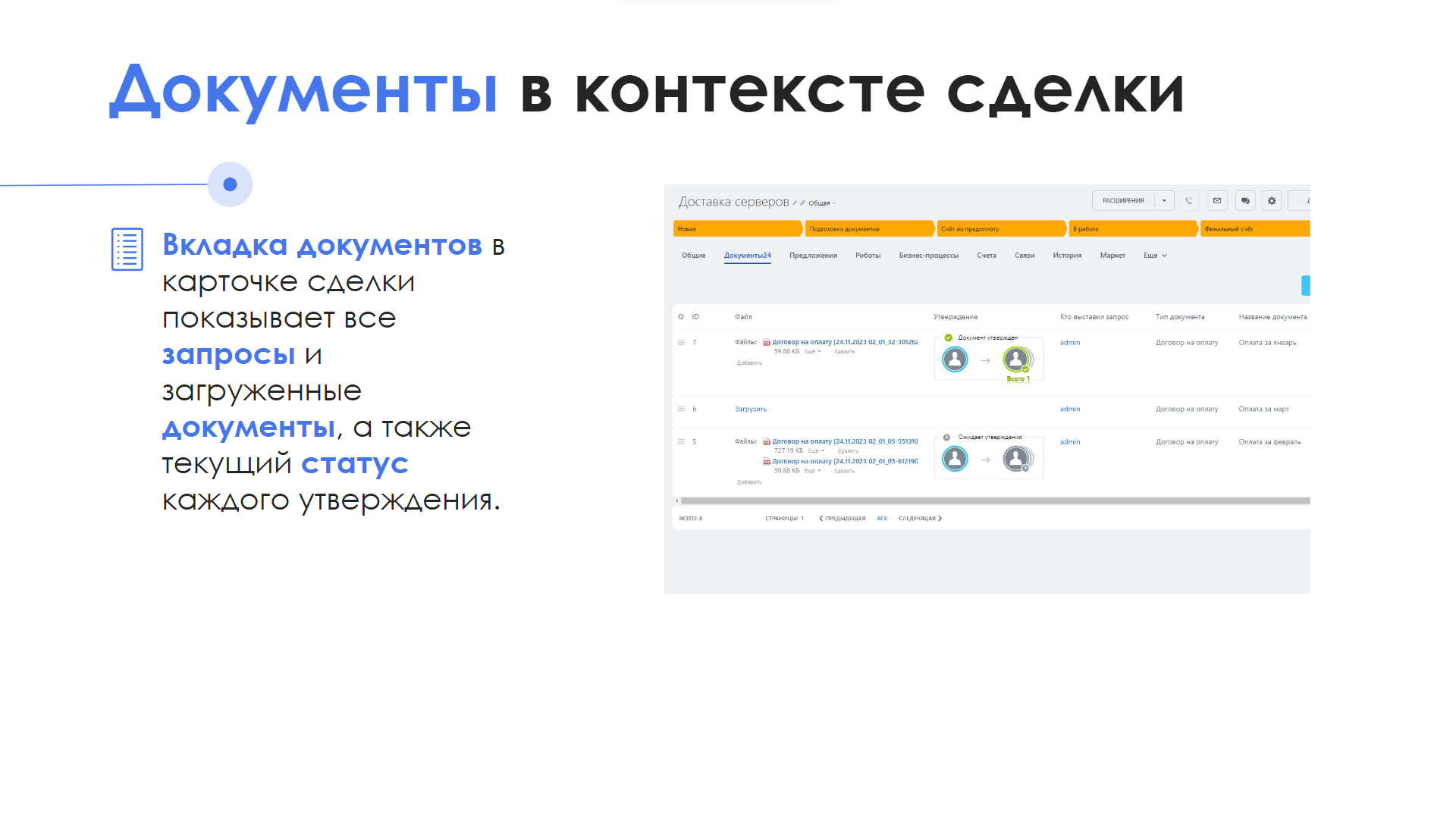Click the table grid settings gear icon
This screenshot has height=819, width=1456.
coord(681,317)
